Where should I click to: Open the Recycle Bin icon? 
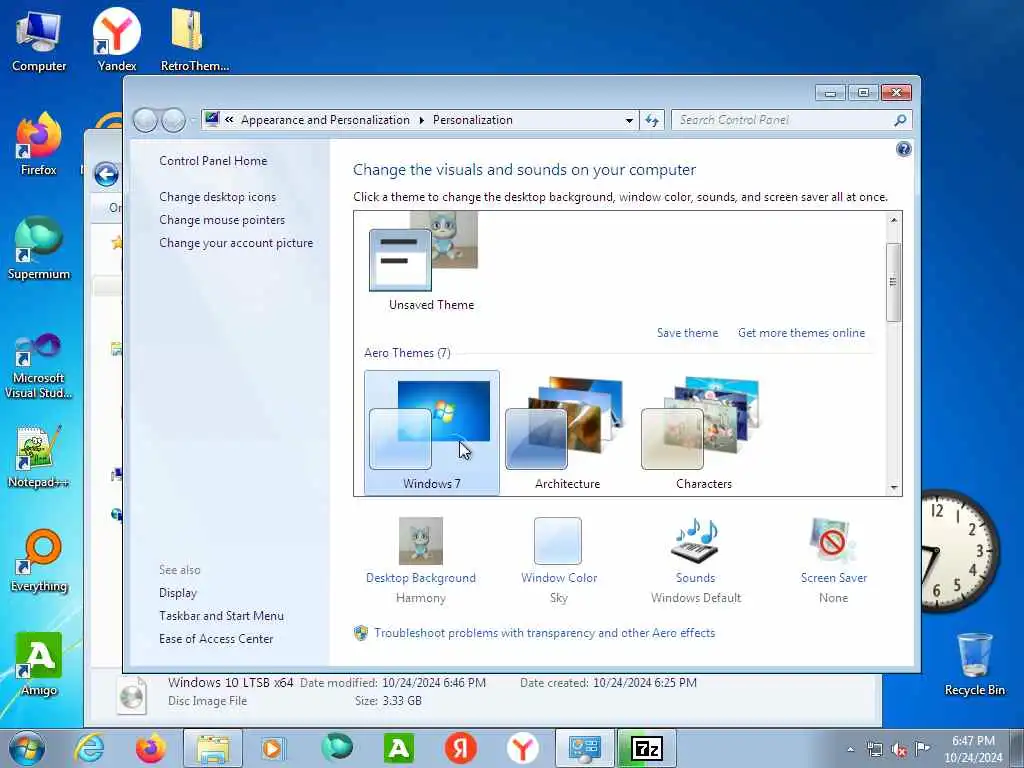974,664
